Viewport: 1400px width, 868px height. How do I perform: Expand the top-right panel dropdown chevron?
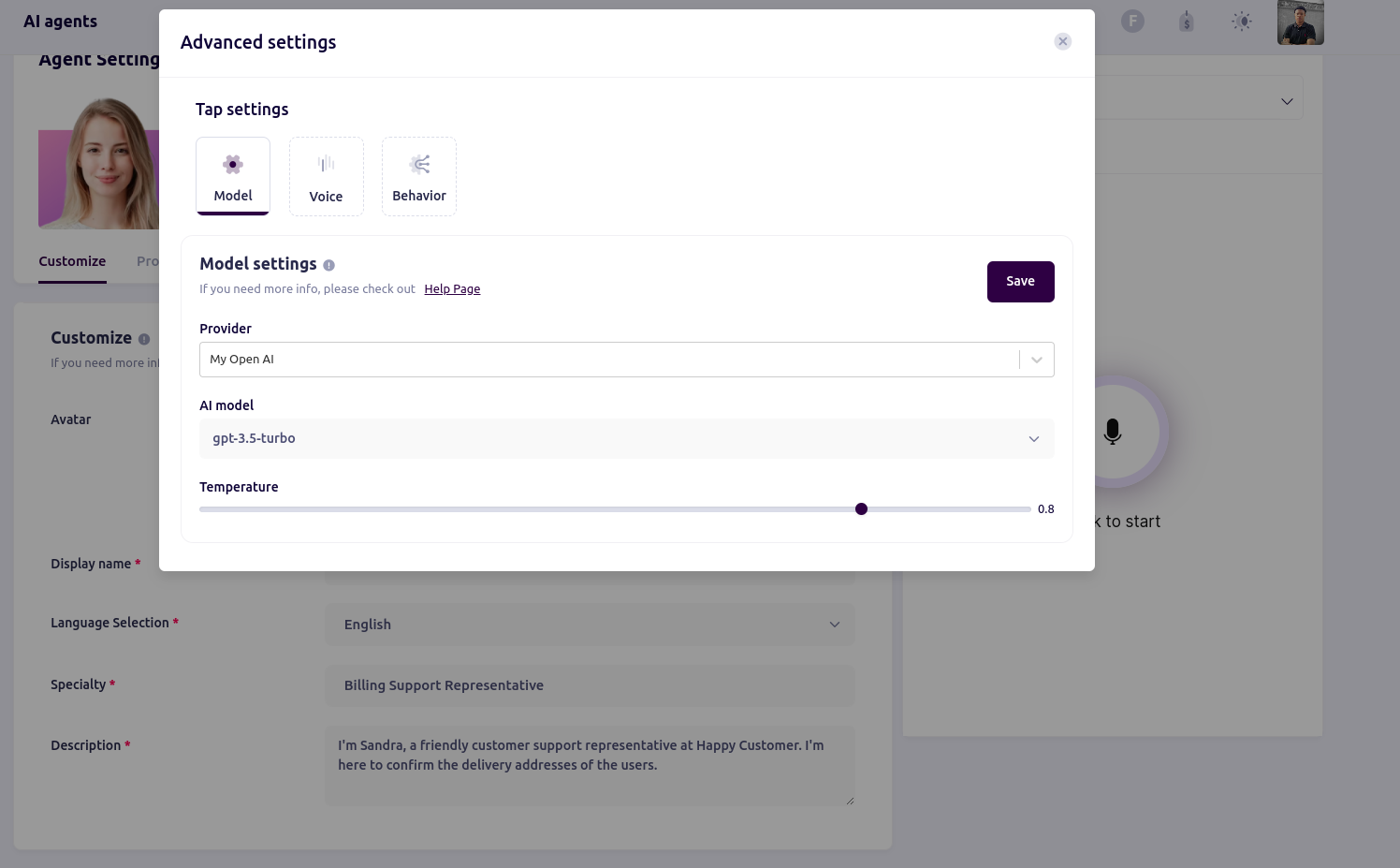[x=1287, y=101]
